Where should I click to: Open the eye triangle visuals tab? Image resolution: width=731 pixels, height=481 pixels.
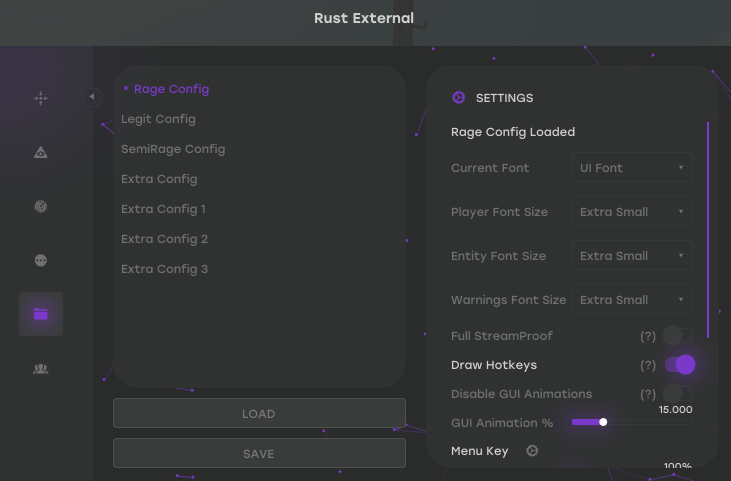click(x=41, y=152)
